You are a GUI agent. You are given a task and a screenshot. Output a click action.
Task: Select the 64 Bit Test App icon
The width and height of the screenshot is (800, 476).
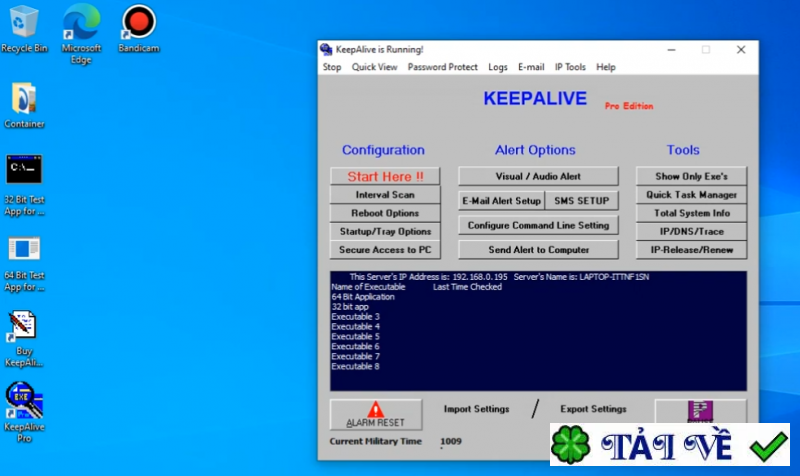(x=24, y=264)
